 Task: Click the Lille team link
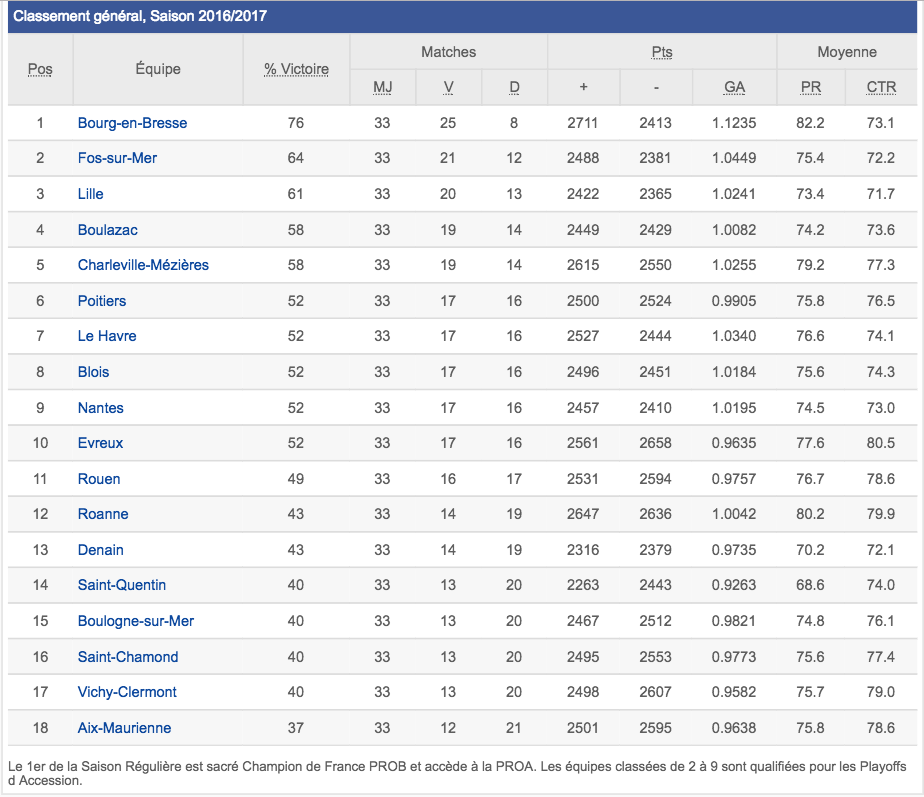coord(90,194)
